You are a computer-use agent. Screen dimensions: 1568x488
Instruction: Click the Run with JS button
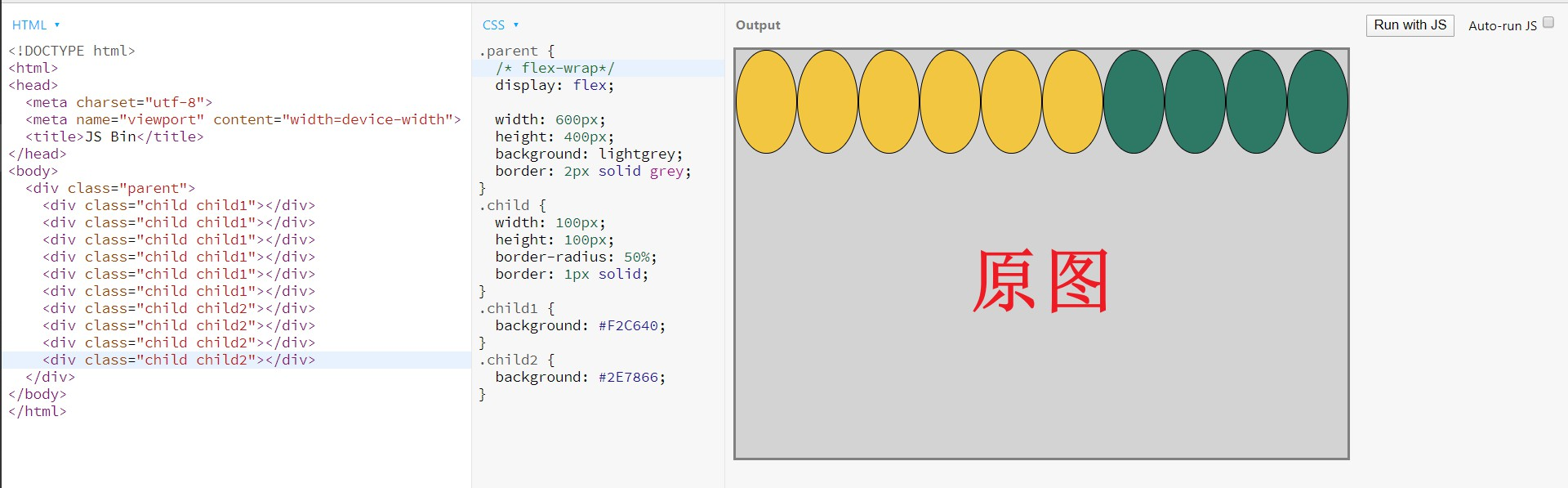coord(1410,25)
